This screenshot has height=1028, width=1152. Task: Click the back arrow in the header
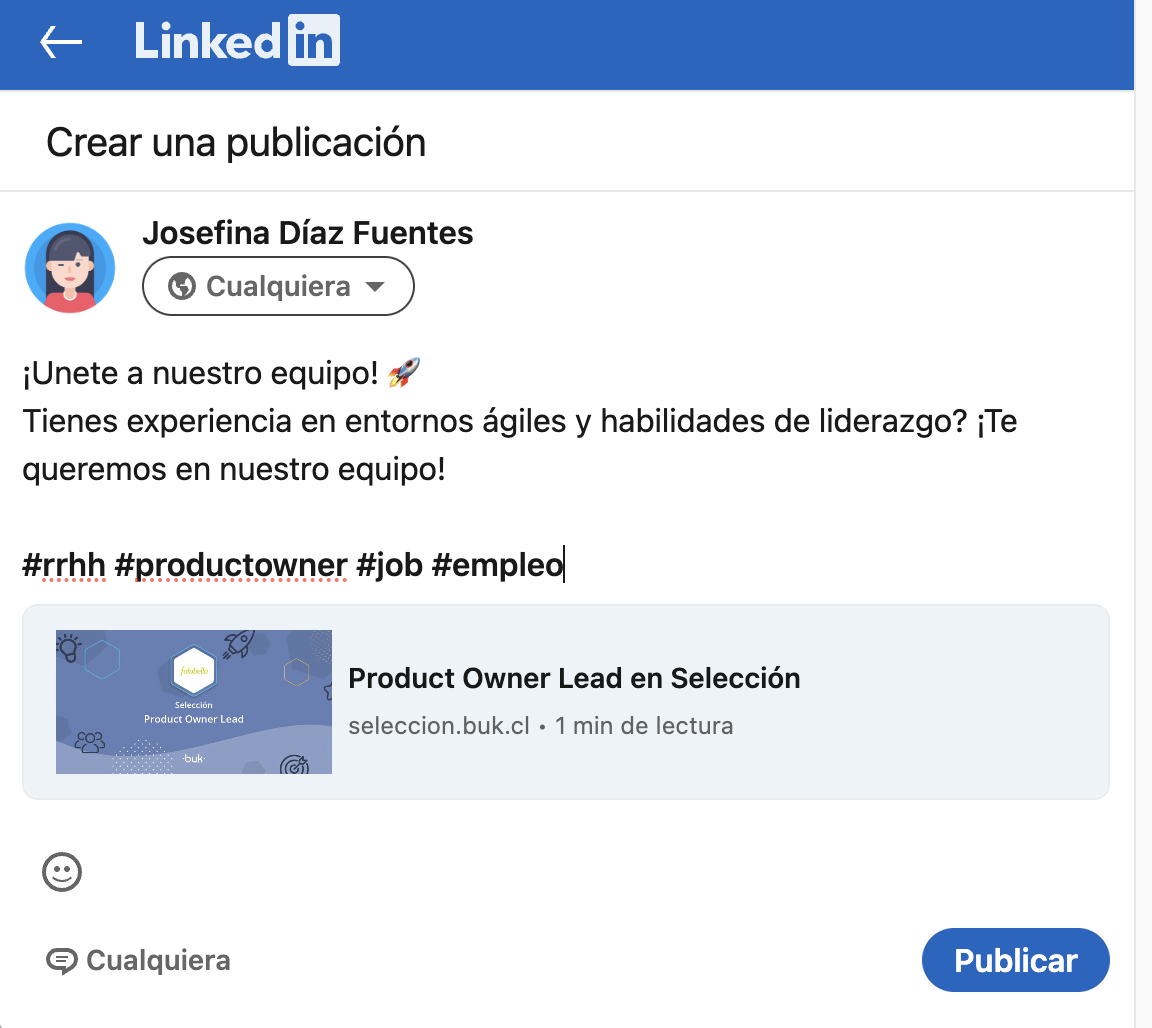pyautogui.click(x=60, y=42)
